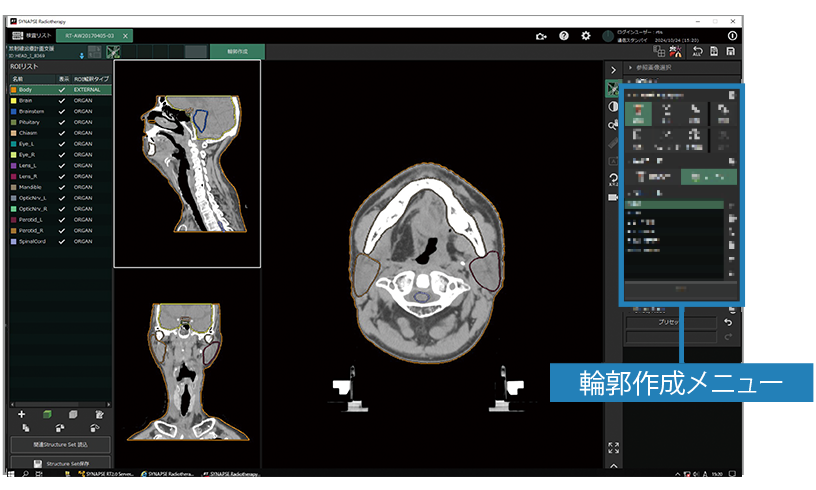Click the document page icon beside save

point(715,51)
